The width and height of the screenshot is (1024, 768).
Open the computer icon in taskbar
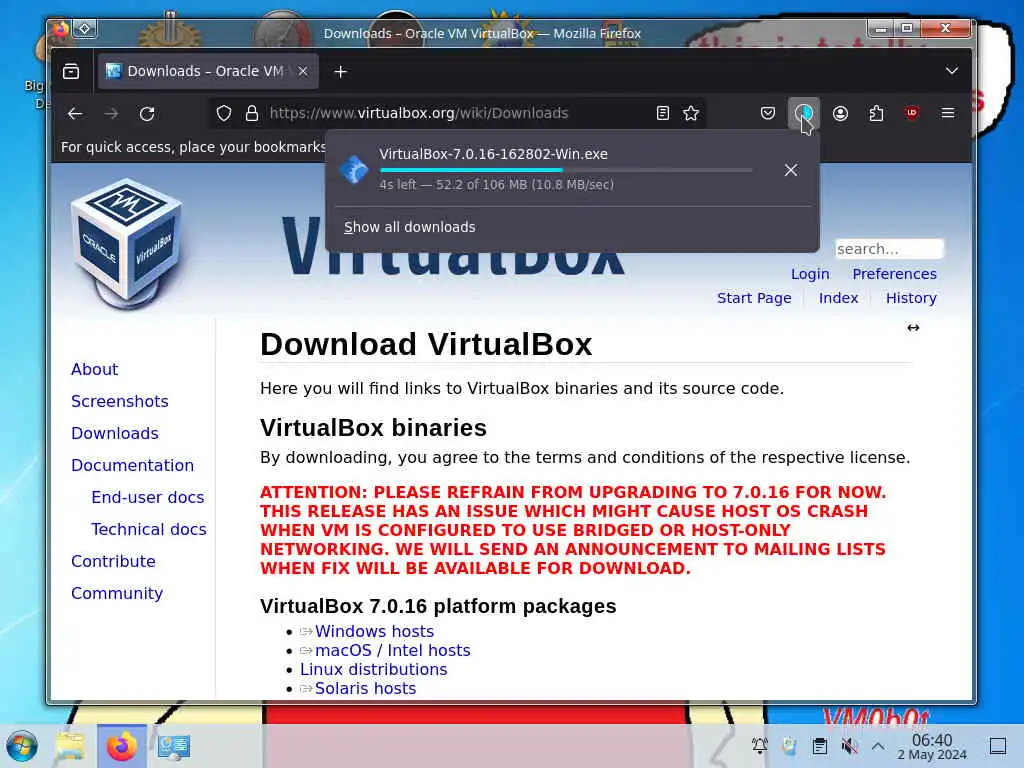[x=174, y=746]
